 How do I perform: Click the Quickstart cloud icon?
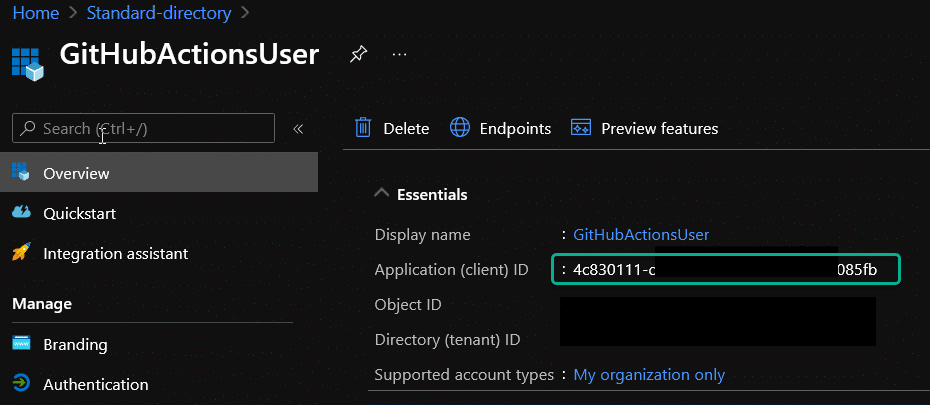point(21,212)
